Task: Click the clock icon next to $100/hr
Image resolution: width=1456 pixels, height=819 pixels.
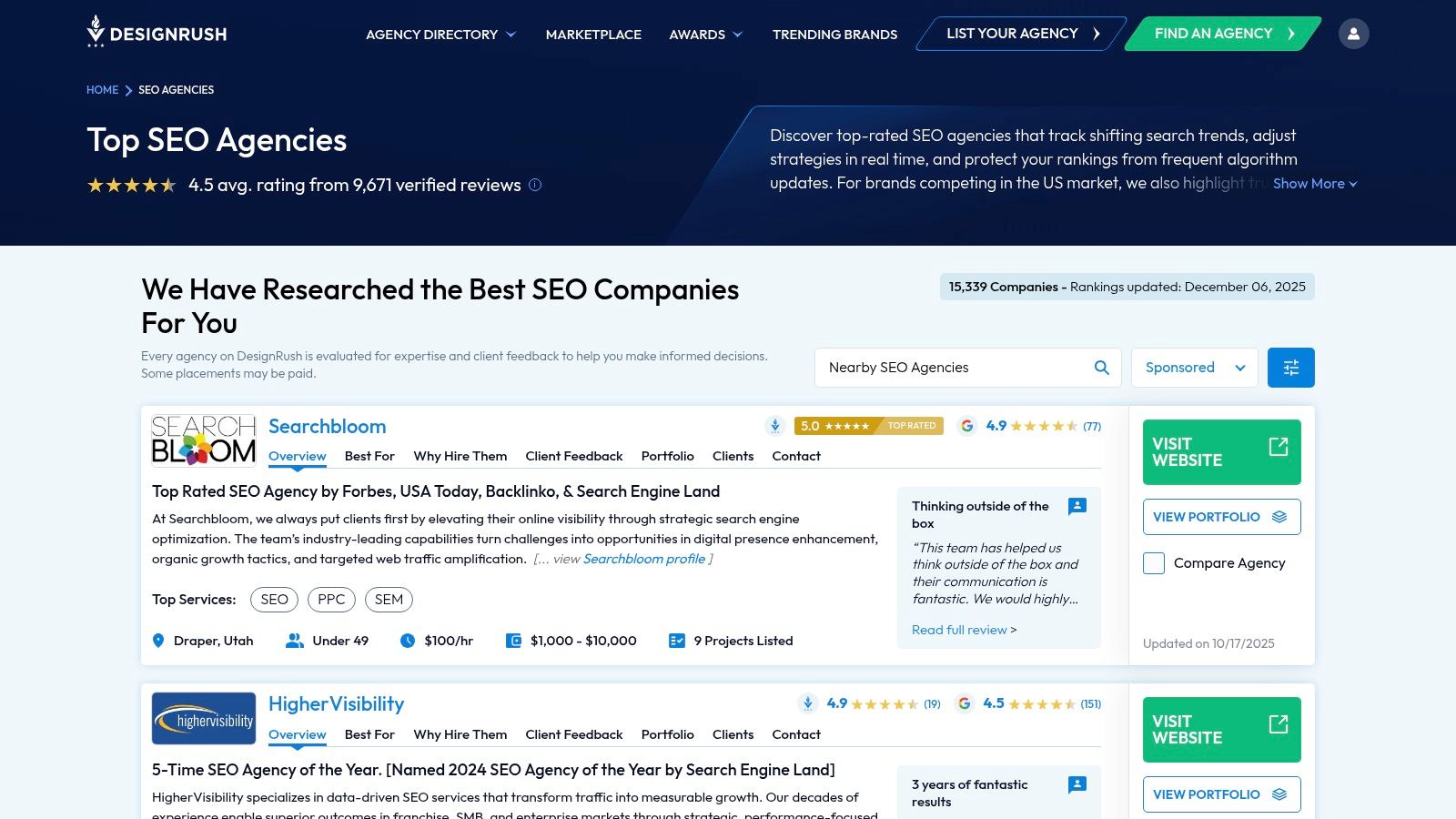Action: (x=408, y=641)
